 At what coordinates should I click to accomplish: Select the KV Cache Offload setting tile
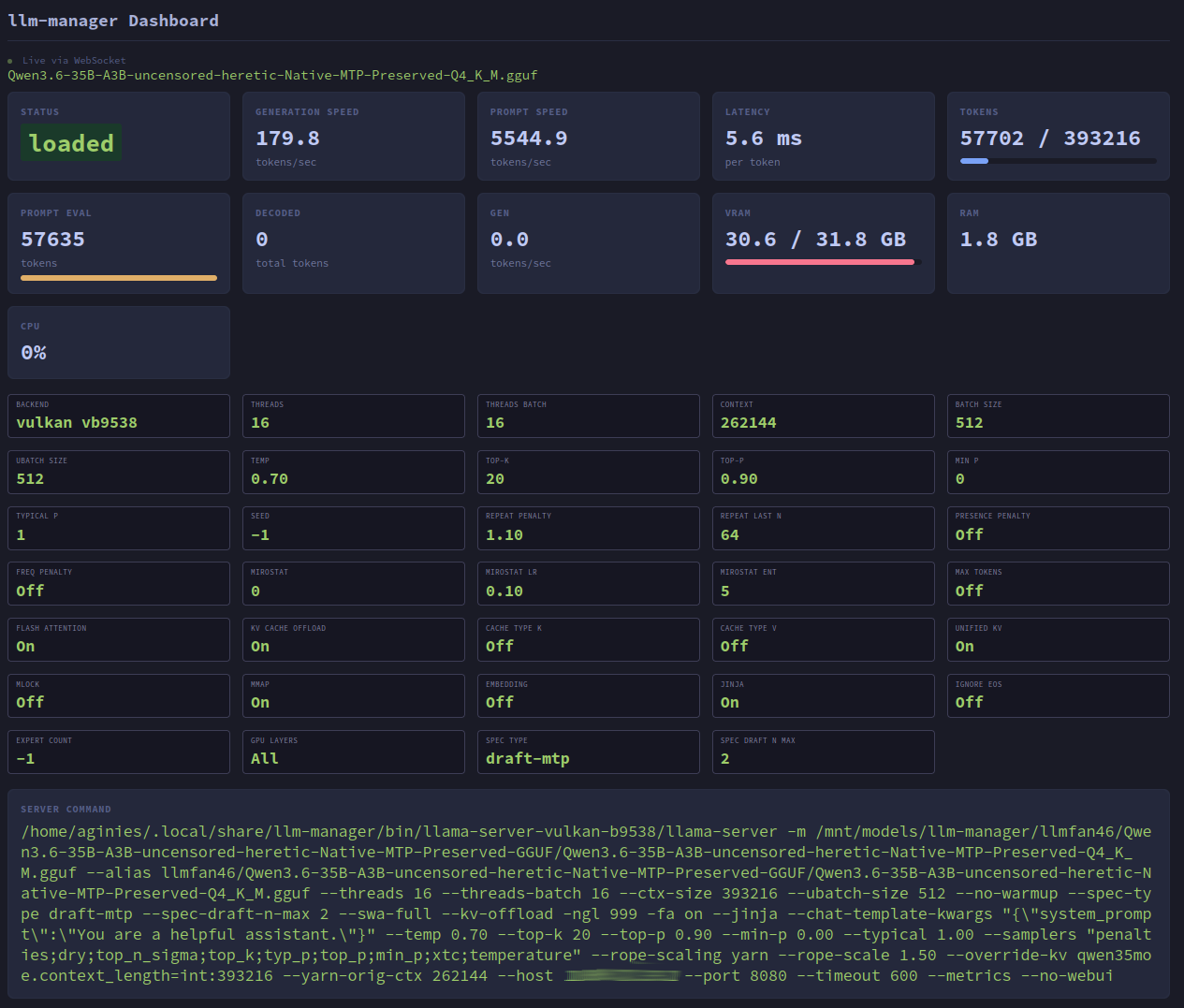pos(354,639)
